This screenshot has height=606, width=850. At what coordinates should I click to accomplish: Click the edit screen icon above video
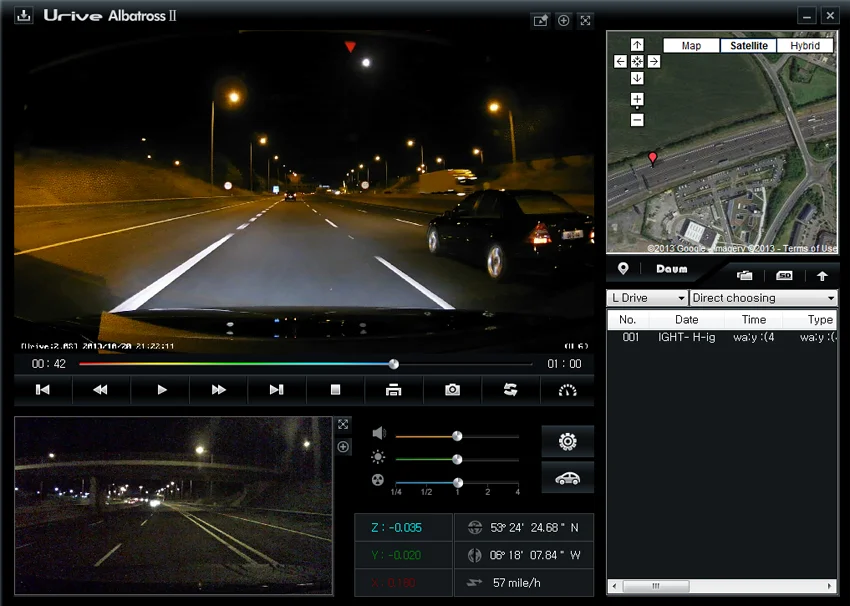[540, 21]
